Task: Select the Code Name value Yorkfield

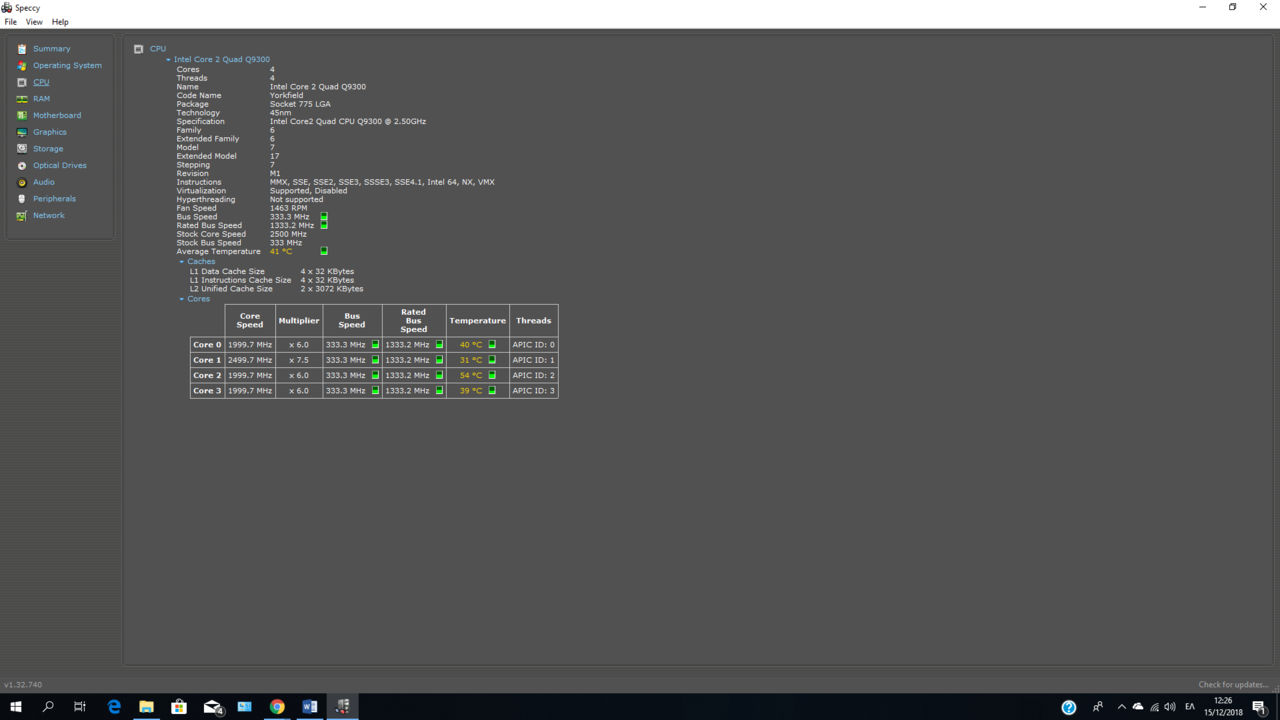Action: point(286,95)
